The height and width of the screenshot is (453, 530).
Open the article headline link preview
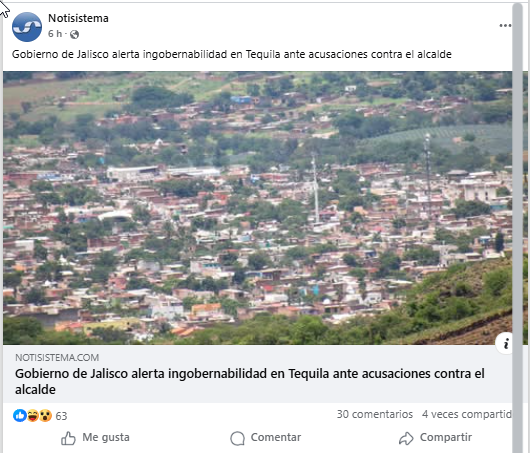250,381
